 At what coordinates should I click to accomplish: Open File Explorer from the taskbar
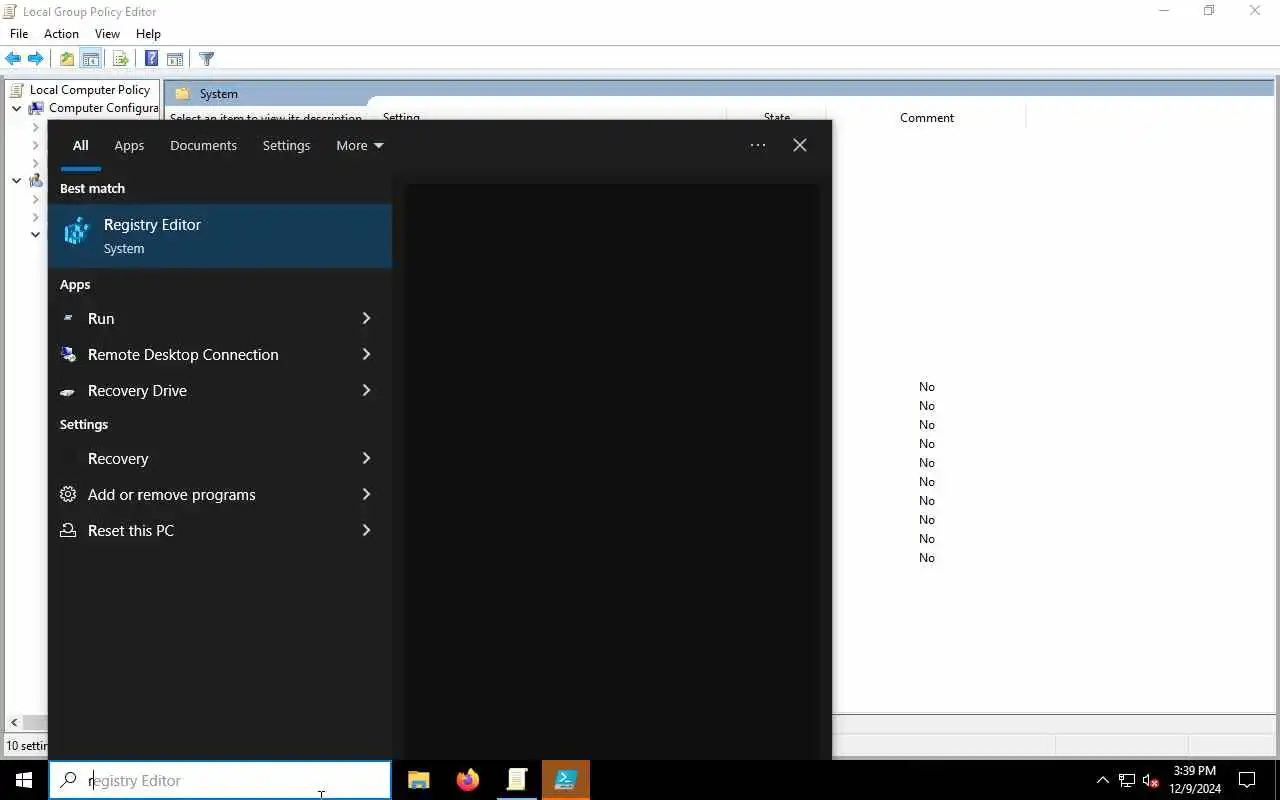pos(418,780)
